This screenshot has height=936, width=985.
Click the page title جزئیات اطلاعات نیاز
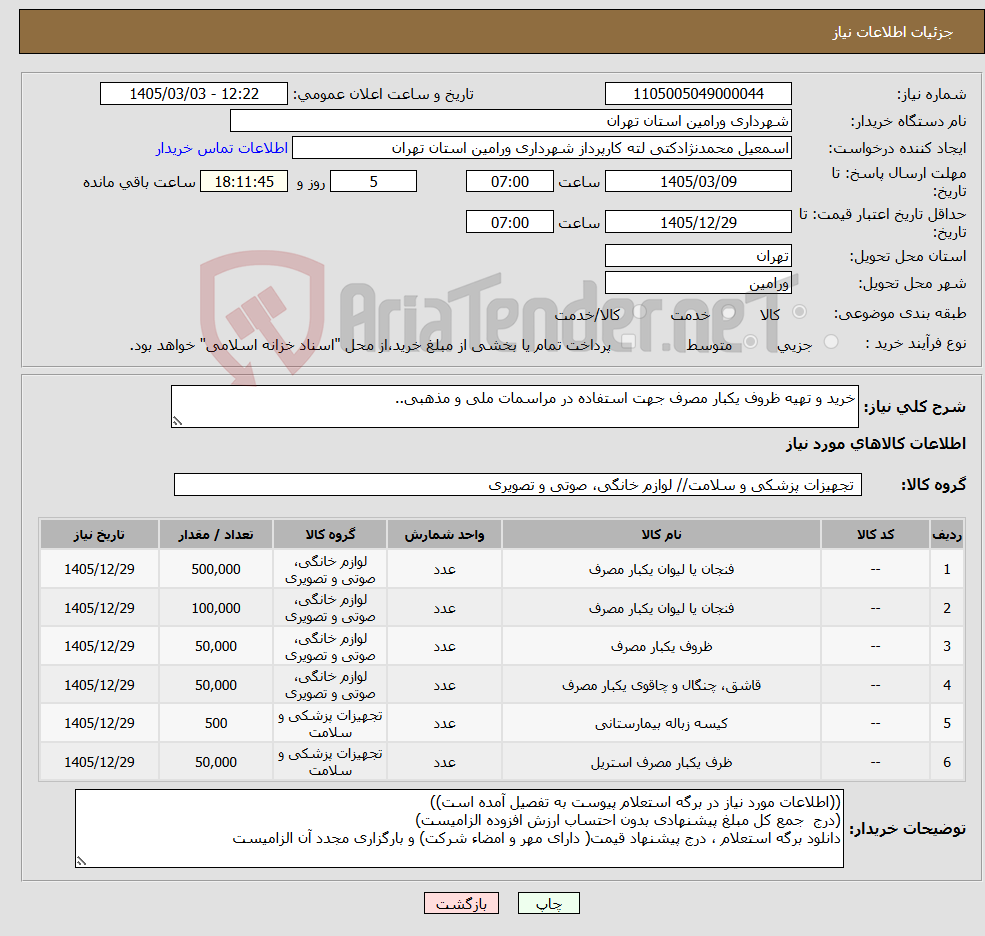click(x=893, y=33)
